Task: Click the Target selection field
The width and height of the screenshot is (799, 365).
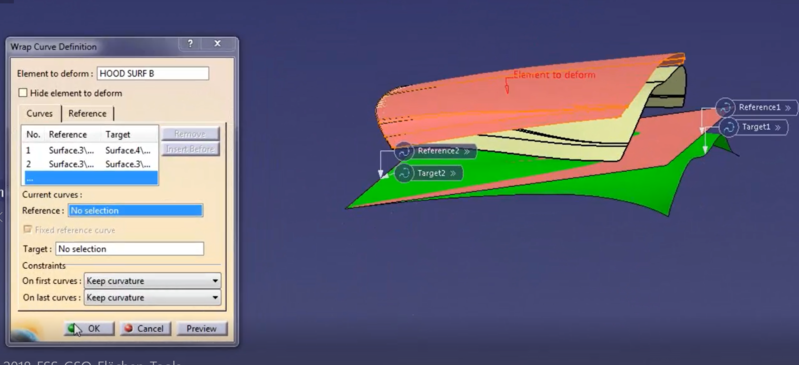Action: pos(129,249)
